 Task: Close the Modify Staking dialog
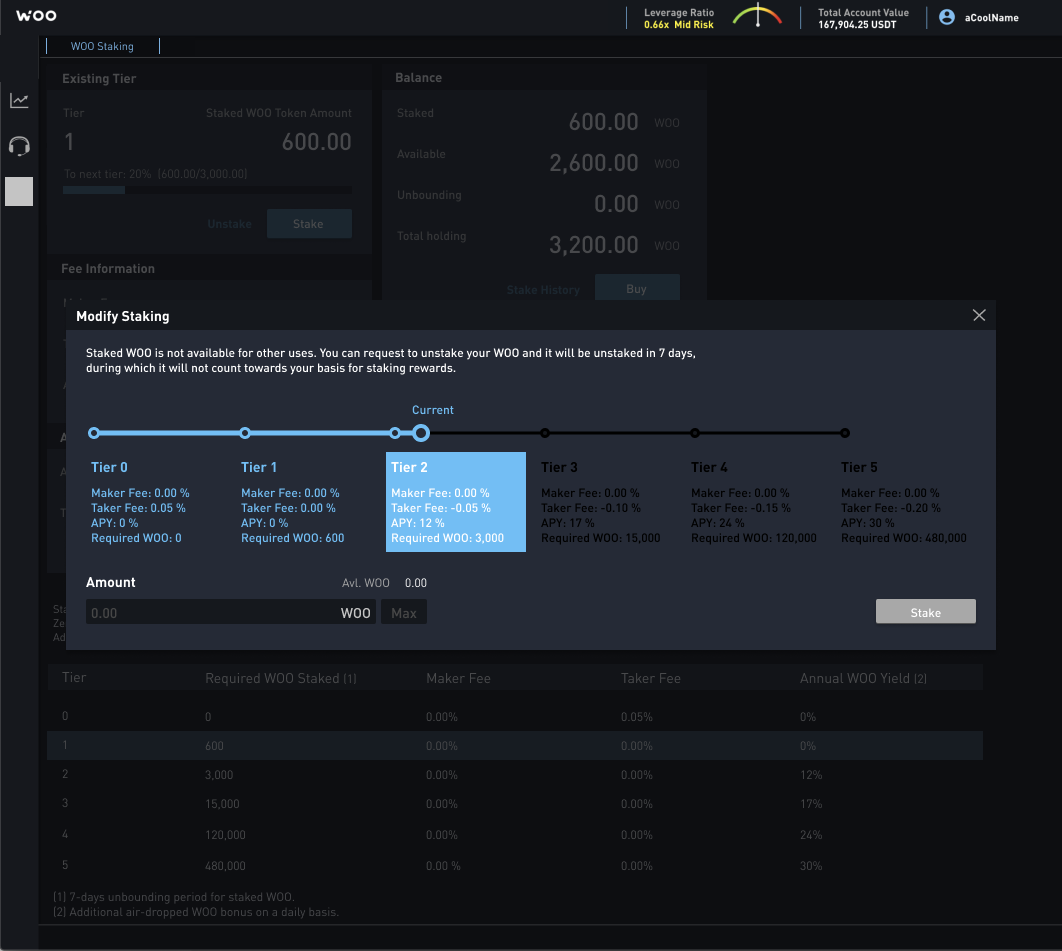(x=979, y=316)
